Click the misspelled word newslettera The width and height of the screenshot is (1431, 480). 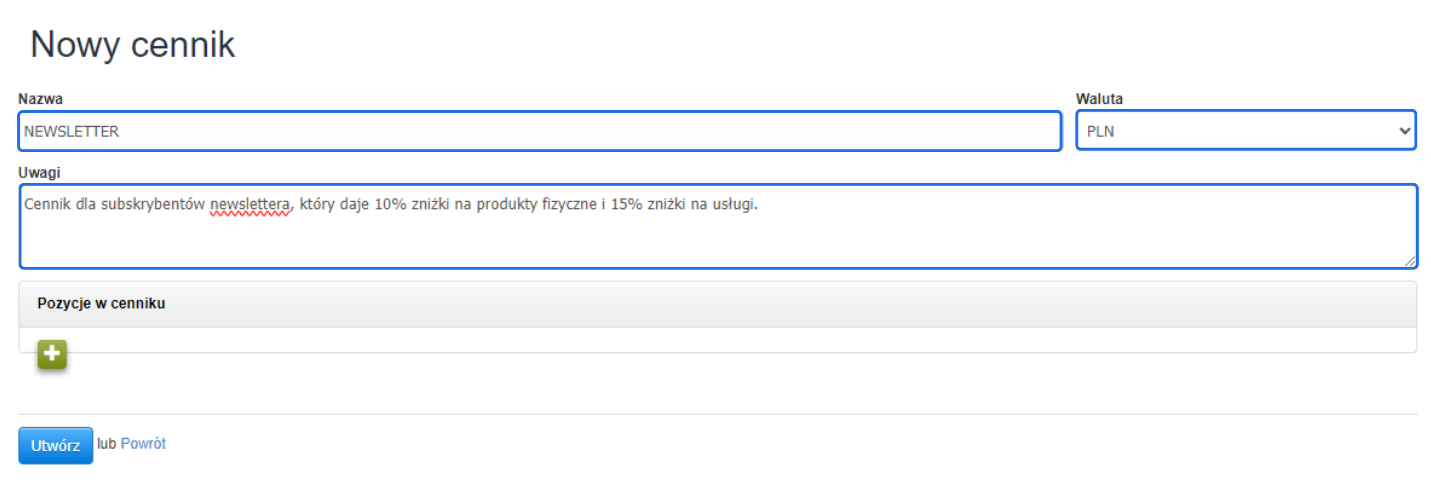point(249,205)
